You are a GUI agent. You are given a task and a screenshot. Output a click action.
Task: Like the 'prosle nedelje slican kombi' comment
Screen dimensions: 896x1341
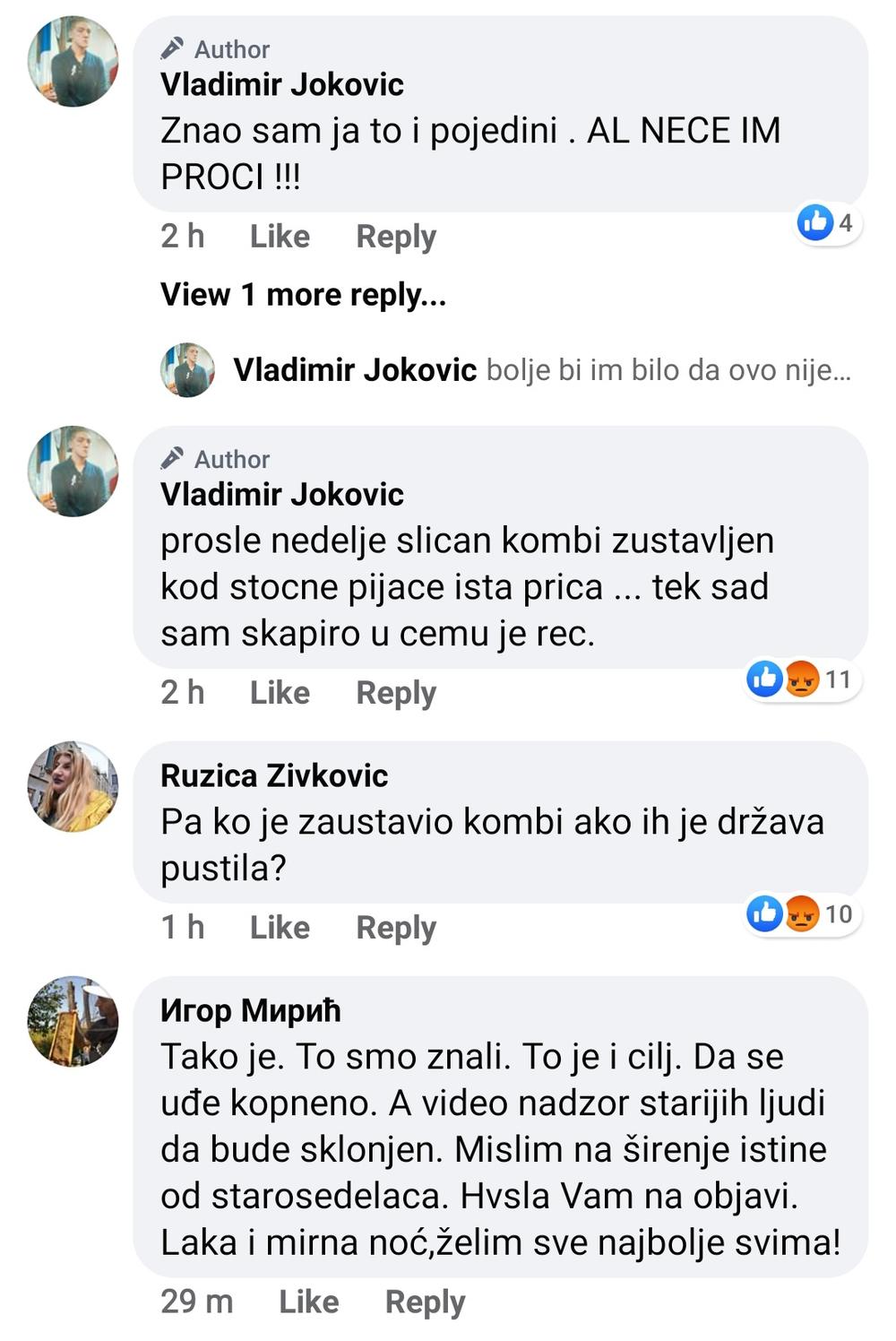[280, 693]
